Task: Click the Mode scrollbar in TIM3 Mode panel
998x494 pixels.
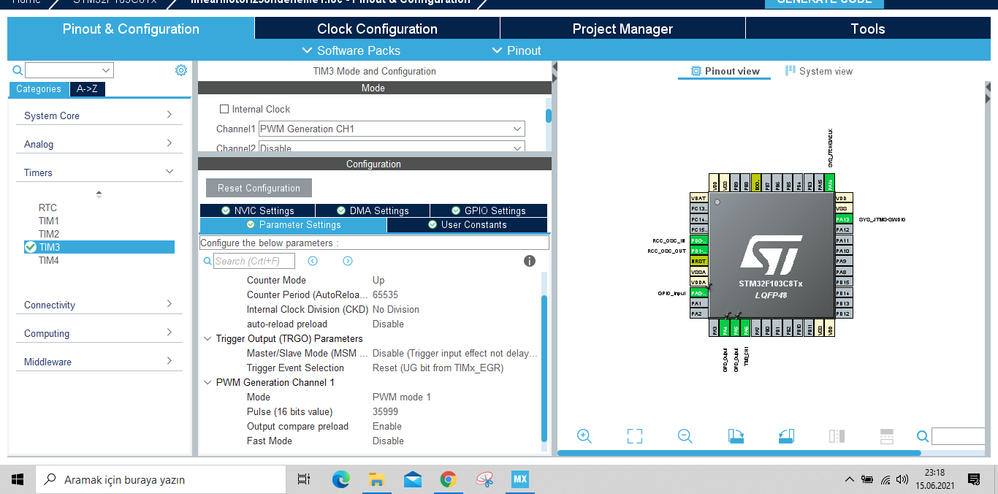Action: click(x=549, y=116)
